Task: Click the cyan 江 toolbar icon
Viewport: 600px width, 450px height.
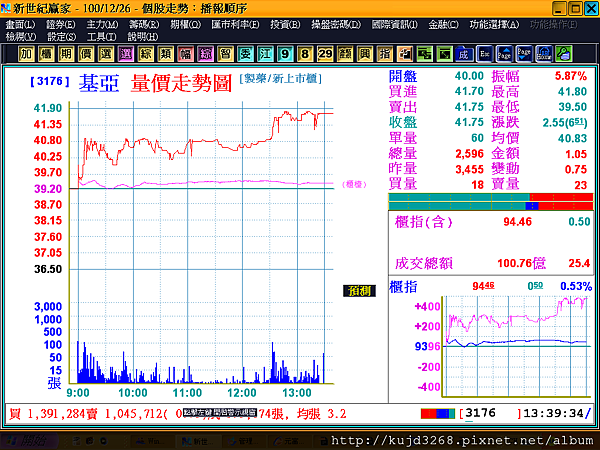Action: point(265,54)
